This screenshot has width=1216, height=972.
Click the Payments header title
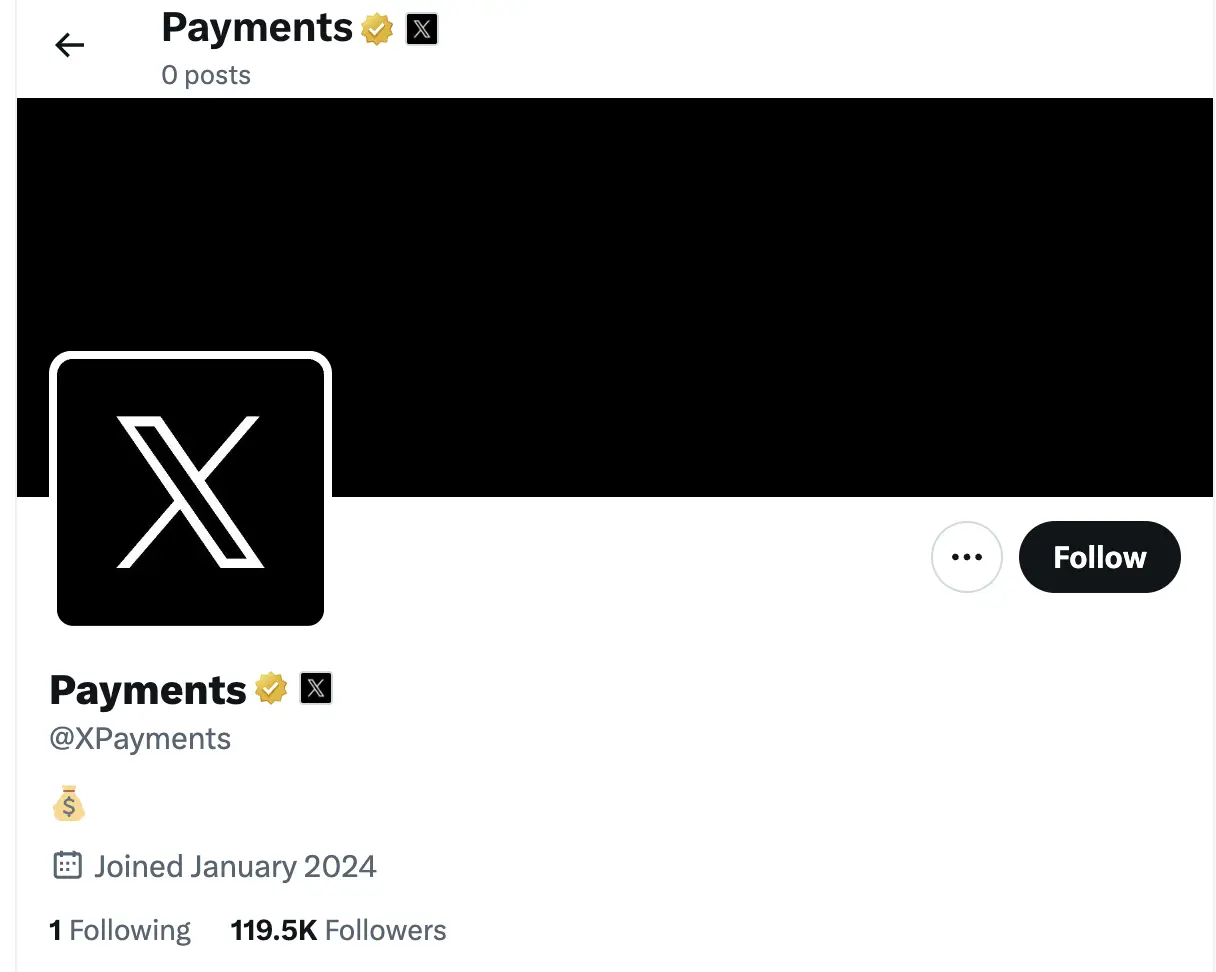tap(256, 27)
